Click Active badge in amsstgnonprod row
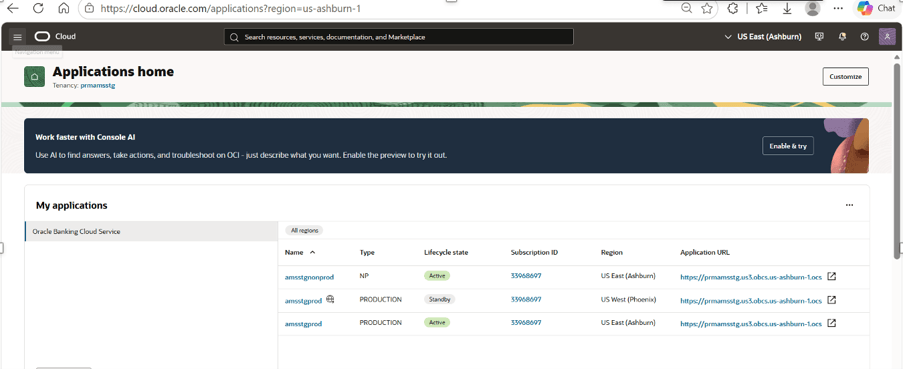The height and width of the screenshot is (369, 903). coord(437,276)
